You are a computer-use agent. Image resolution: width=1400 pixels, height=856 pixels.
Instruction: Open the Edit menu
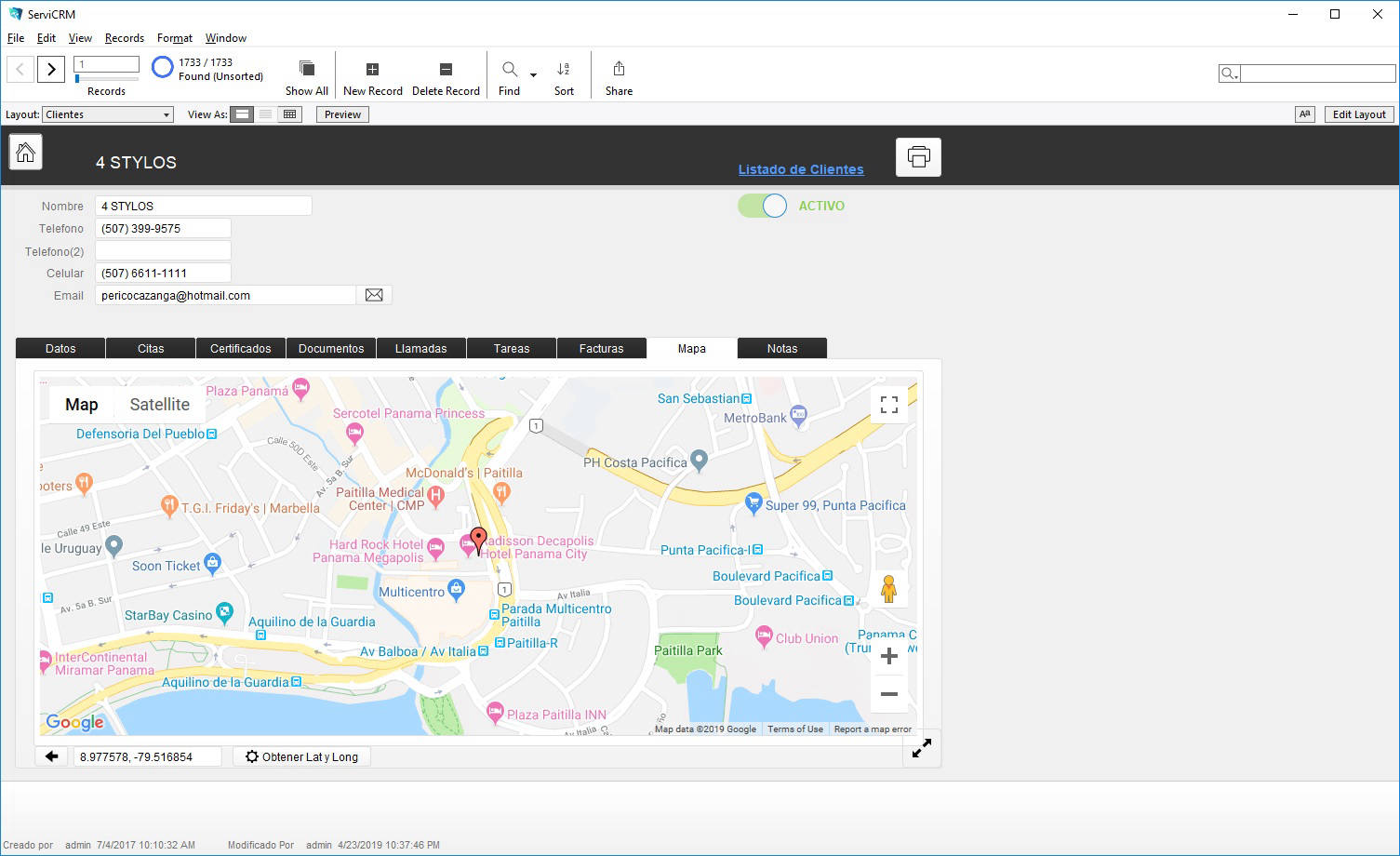[x=47, y=38]
